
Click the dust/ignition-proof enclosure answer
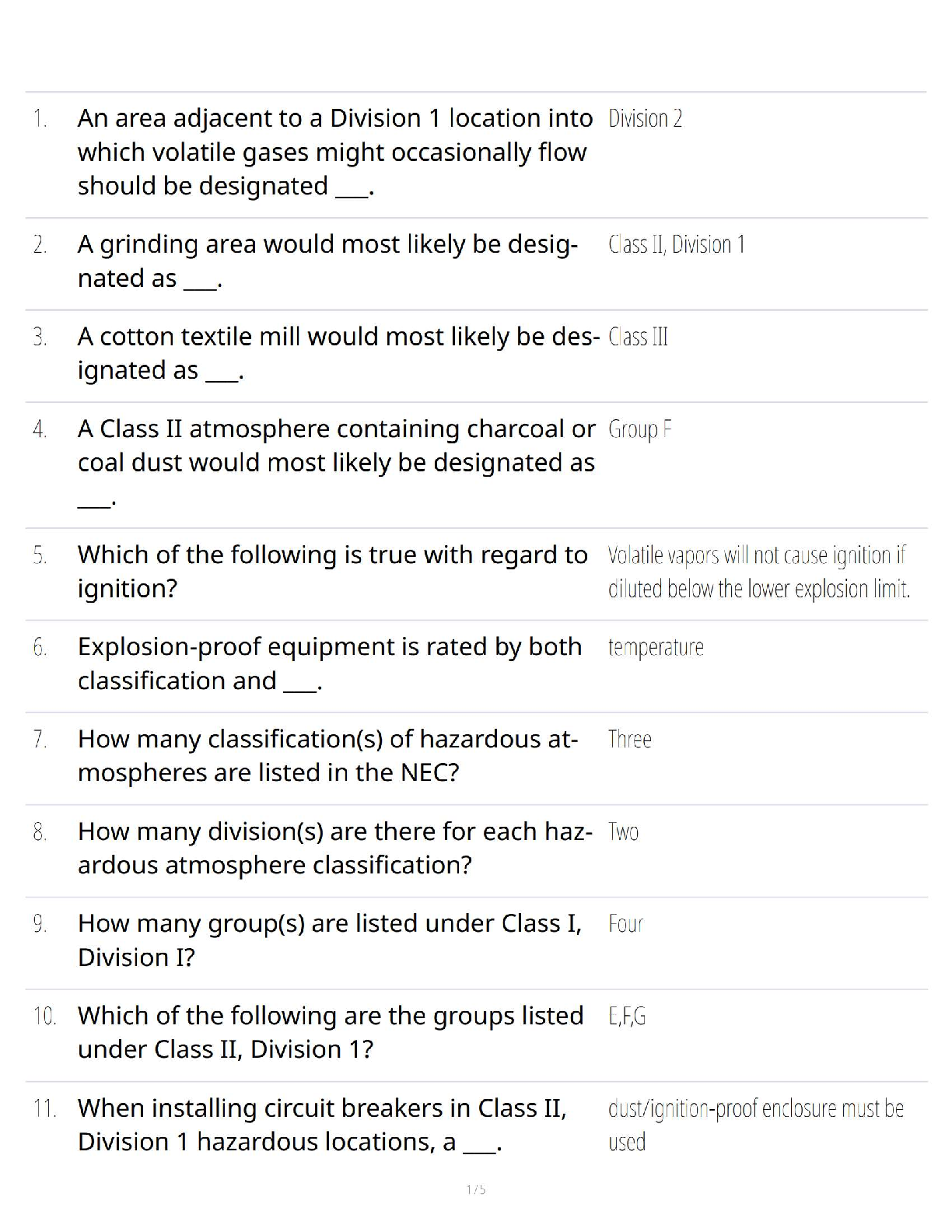755,1125
